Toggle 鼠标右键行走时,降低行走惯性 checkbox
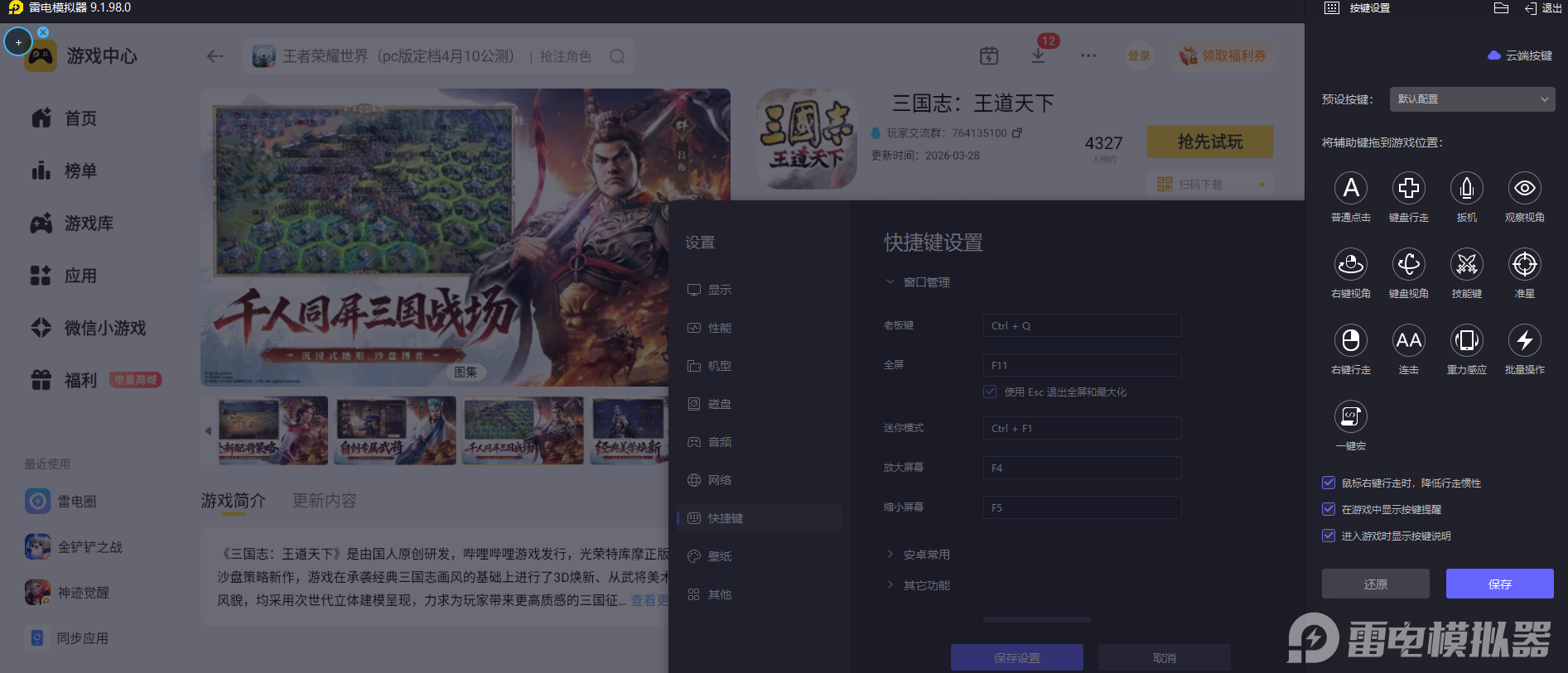The width and height of the screenshot is (1568, 673). click(1329, 483)
